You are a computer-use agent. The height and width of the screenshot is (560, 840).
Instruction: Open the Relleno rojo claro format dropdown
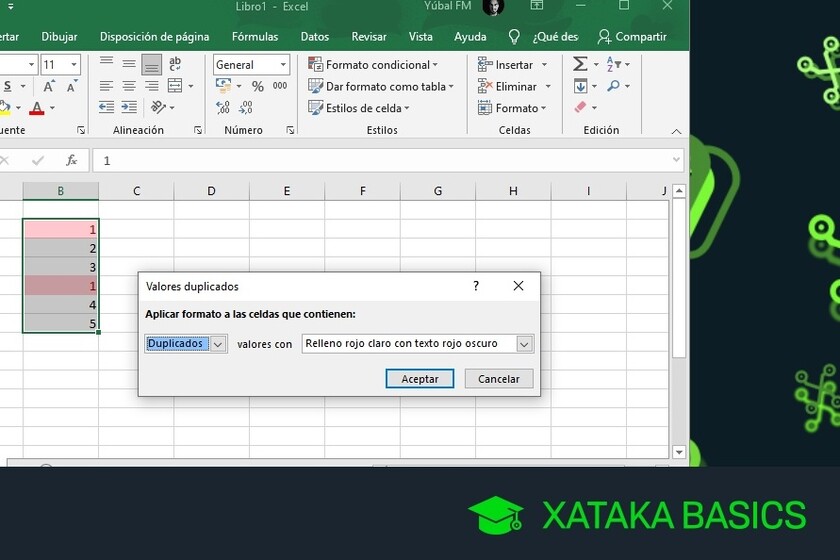pyautogui.click(x=524, y=344)
